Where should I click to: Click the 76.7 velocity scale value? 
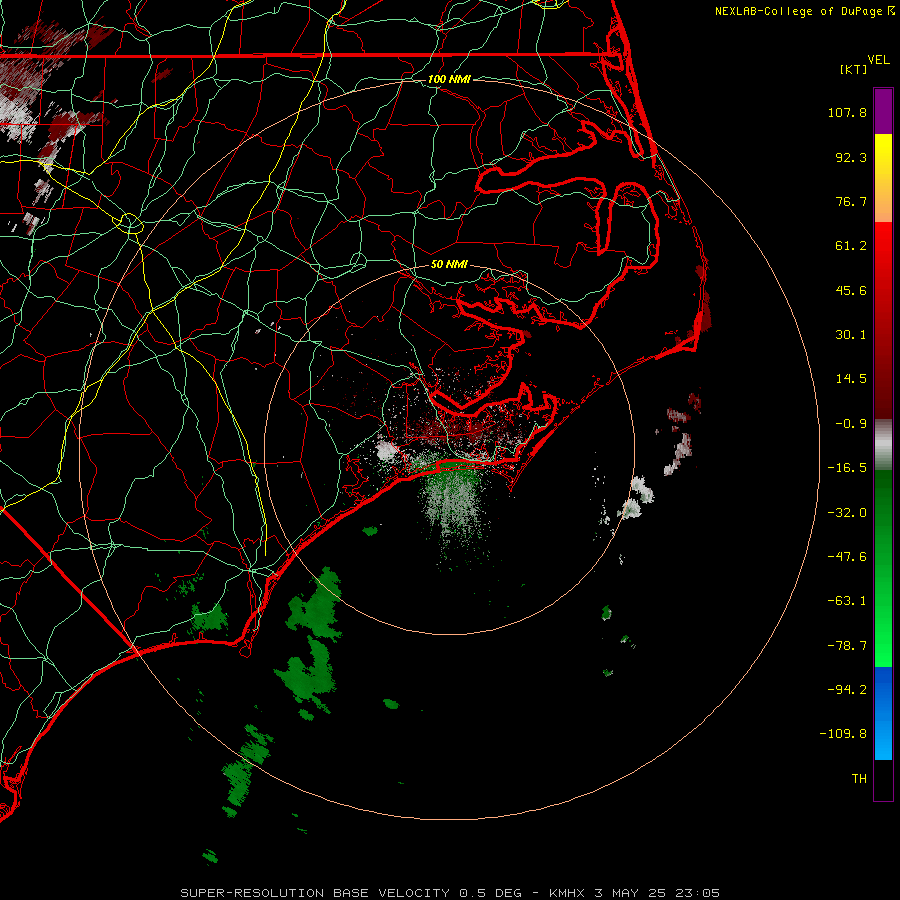coord(851,201)
